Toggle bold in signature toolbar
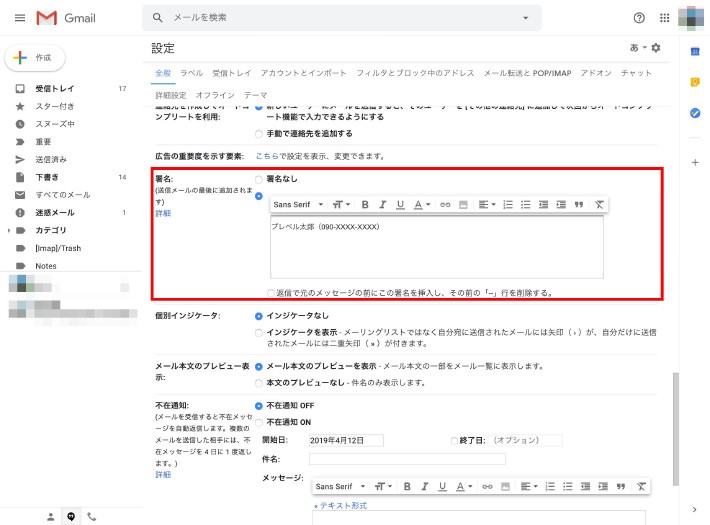The image size is (710, 525). pyautogui.click(x=365, y=205)
